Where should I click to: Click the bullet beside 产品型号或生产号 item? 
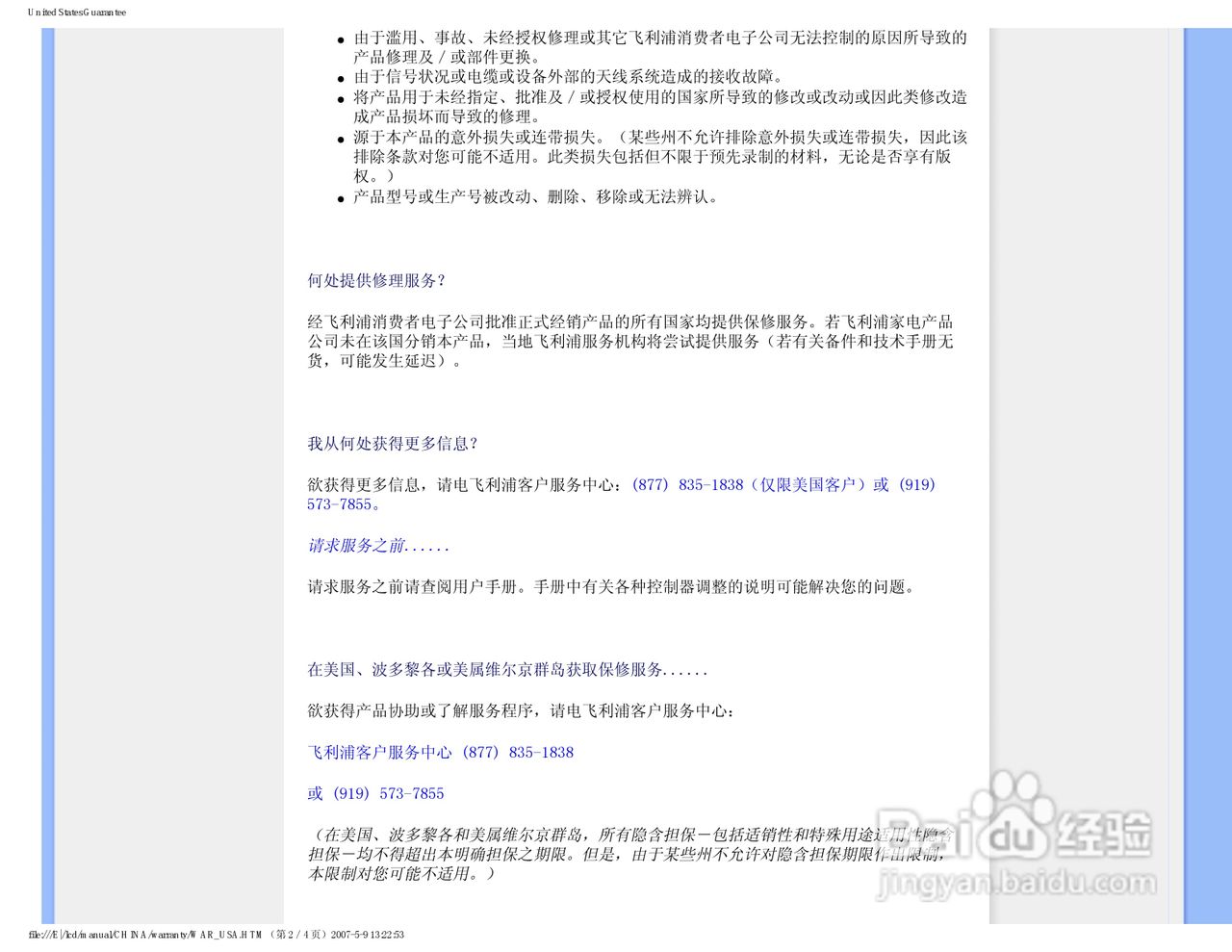coord(339,198)
